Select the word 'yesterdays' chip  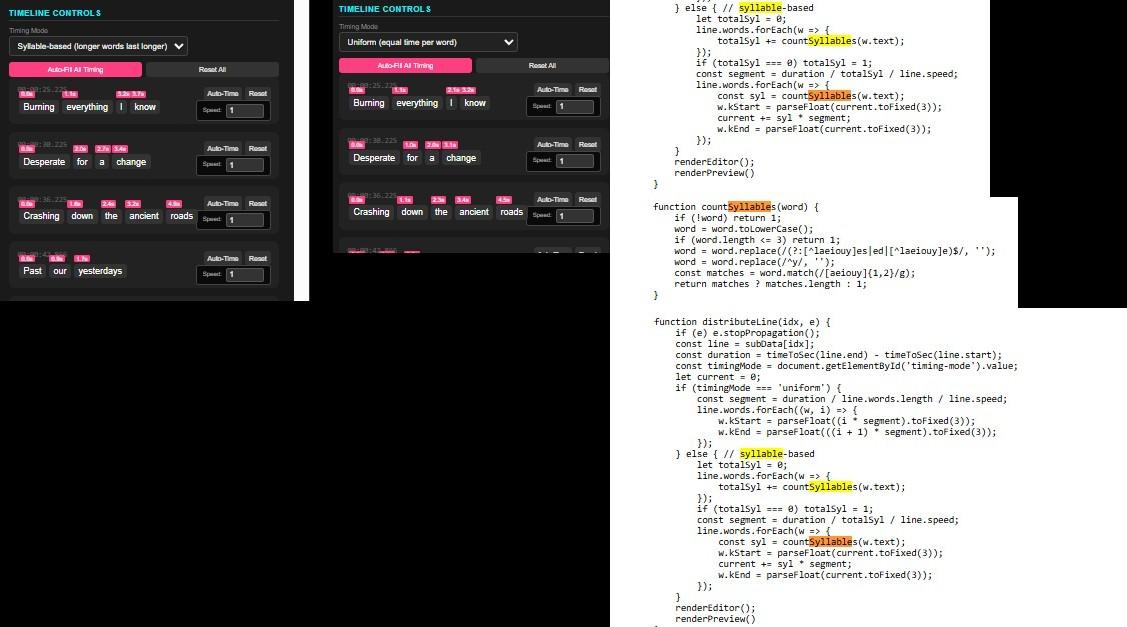point(100,271)
